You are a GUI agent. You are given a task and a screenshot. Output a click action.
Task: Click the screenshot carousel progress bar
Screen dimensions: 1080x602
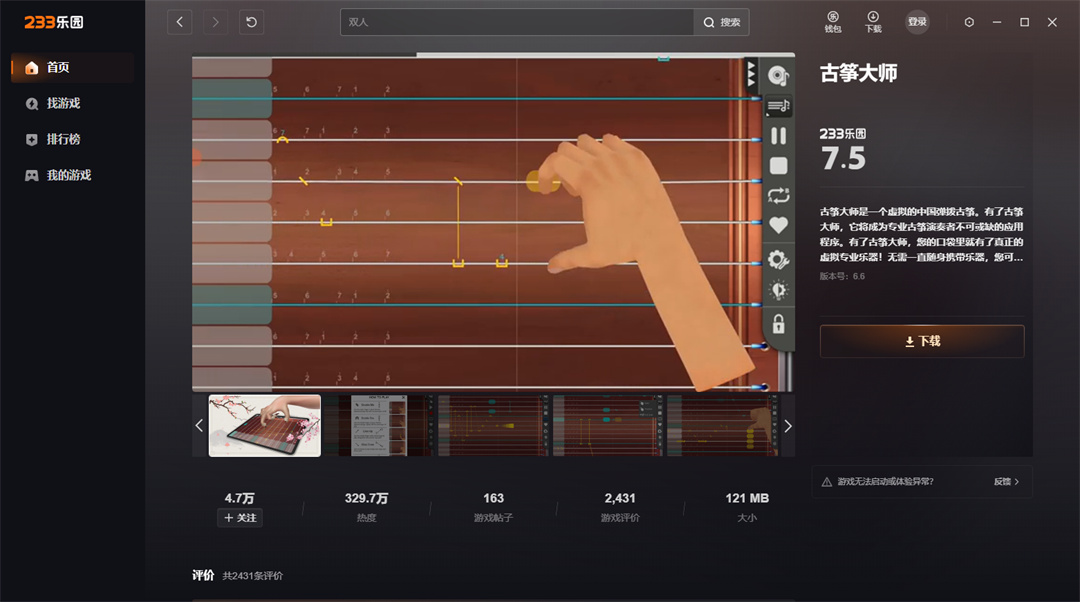click(493, 54)
